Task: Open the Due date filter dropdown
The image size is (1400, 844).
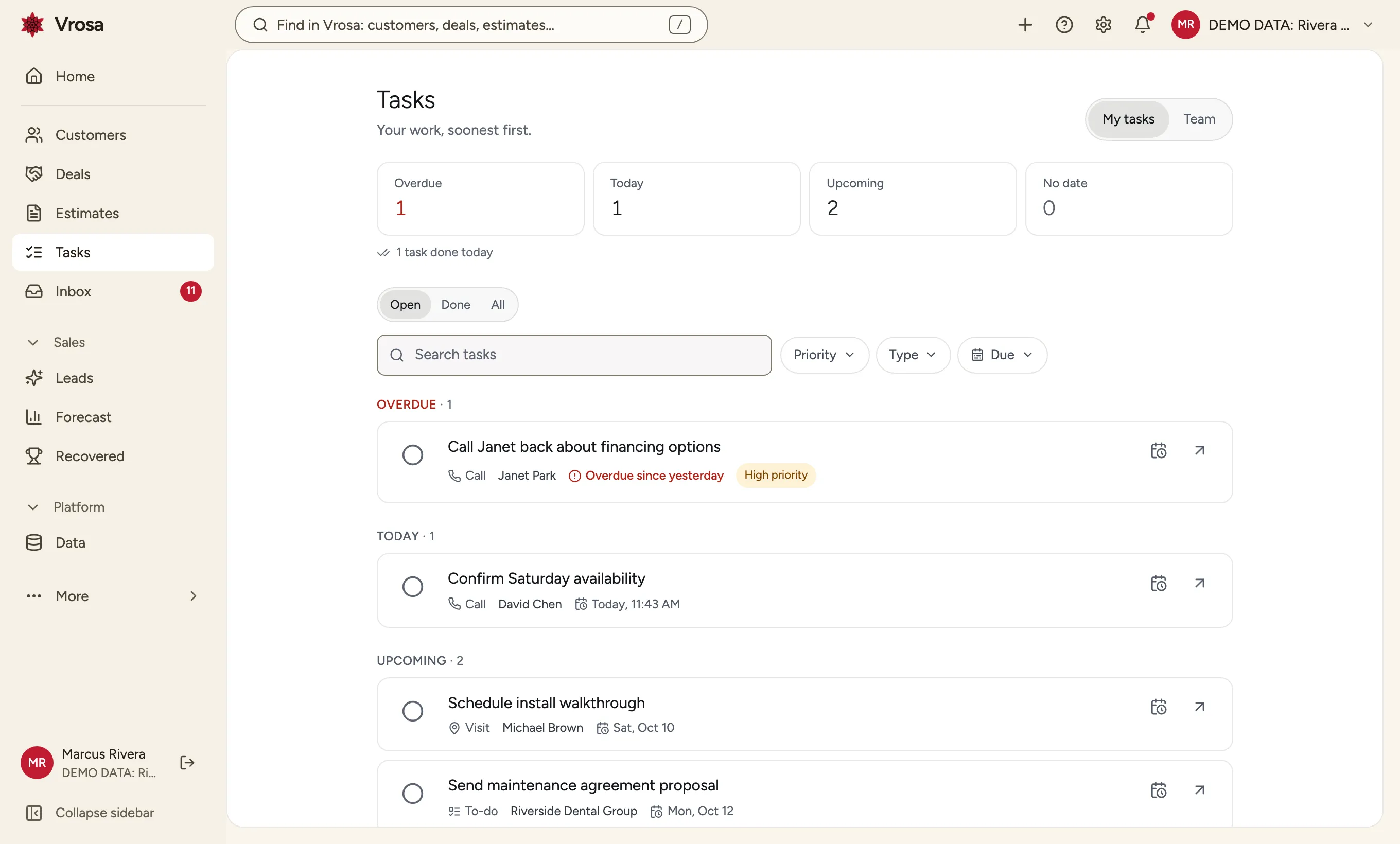Action: [x=1002, y=355]
